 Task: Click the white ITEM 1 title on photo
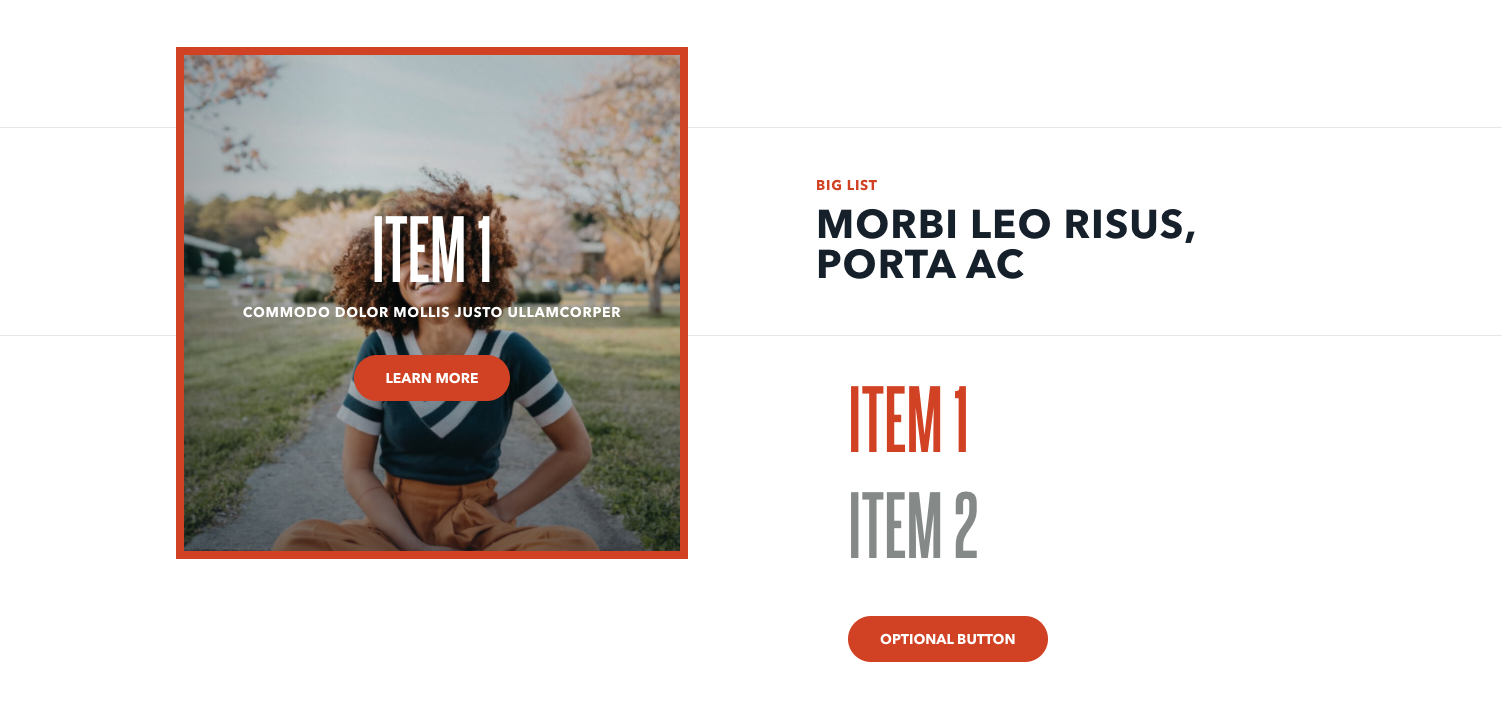[432, 250]
